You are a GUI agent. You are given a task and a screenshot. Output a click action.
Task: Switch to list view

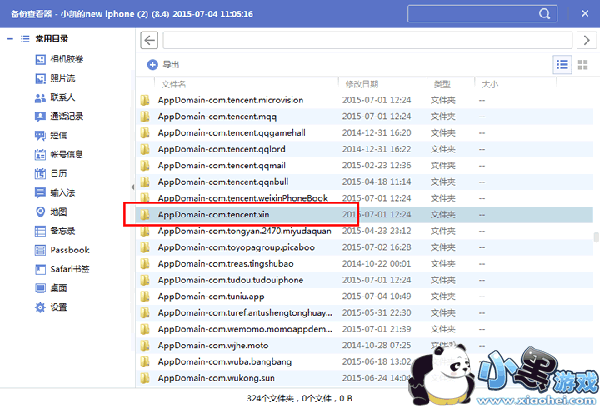(562, 65)
